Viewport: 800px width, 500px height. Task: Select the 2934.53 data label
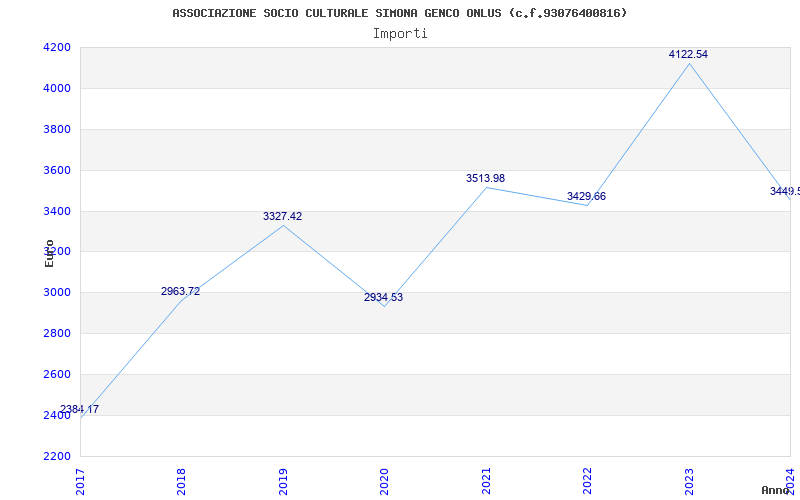[x=383, y=297]
